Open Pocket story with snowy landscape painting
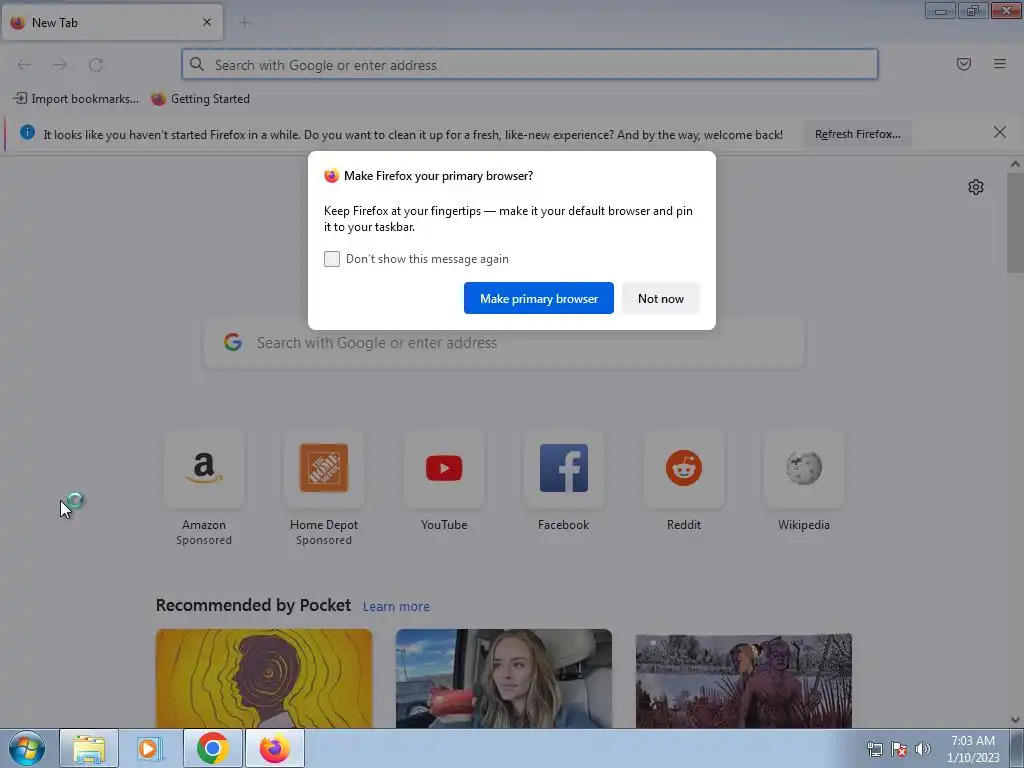The image size is (1024, 768). (743, 680)
